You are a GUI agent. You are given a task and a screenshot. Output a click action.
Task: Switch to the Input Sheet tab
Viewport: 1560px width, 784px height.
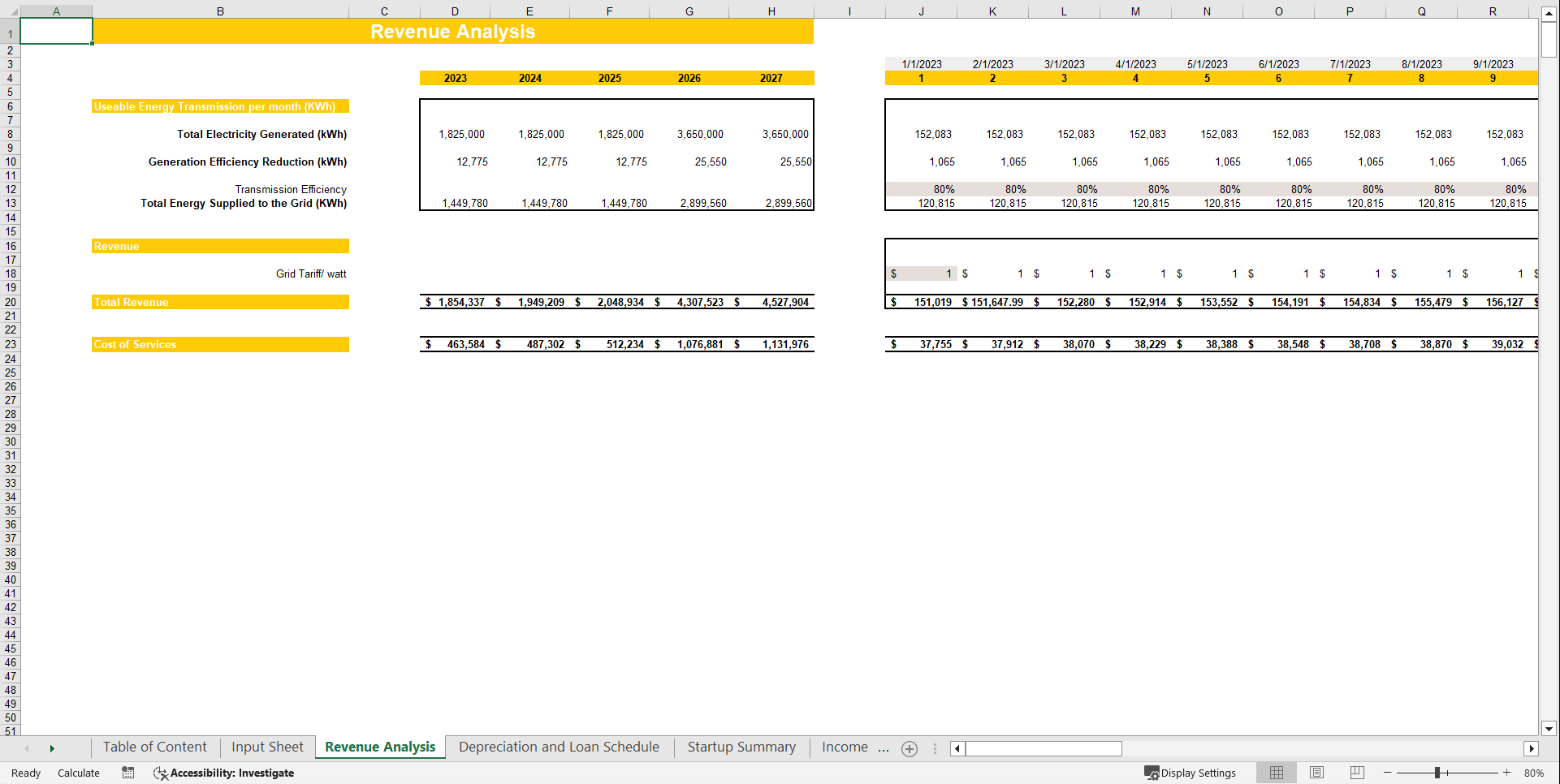(267, 747)
